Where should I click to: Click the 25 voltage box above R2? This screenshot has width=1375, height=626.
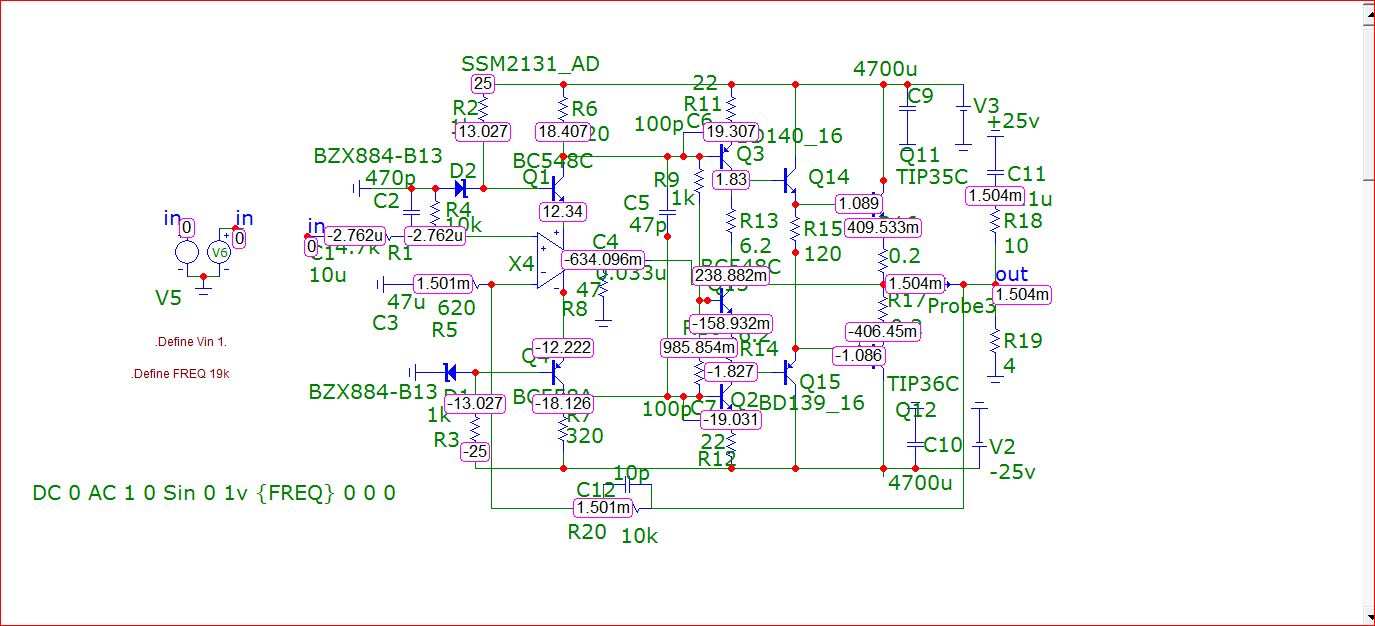tap(483, 84)
